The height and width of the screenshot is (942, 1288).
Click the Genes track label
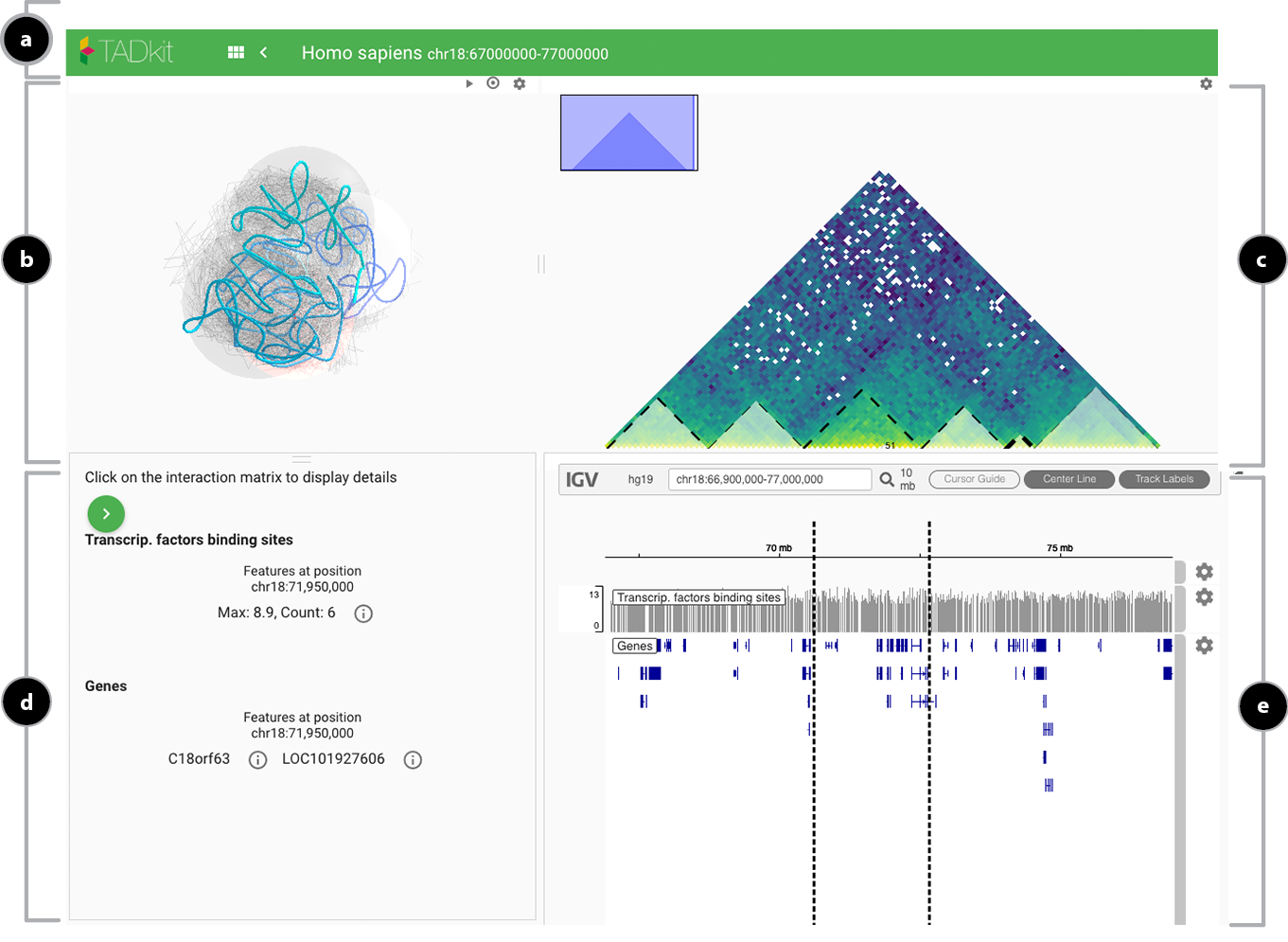pyautogui.click(x=635, y=646)
